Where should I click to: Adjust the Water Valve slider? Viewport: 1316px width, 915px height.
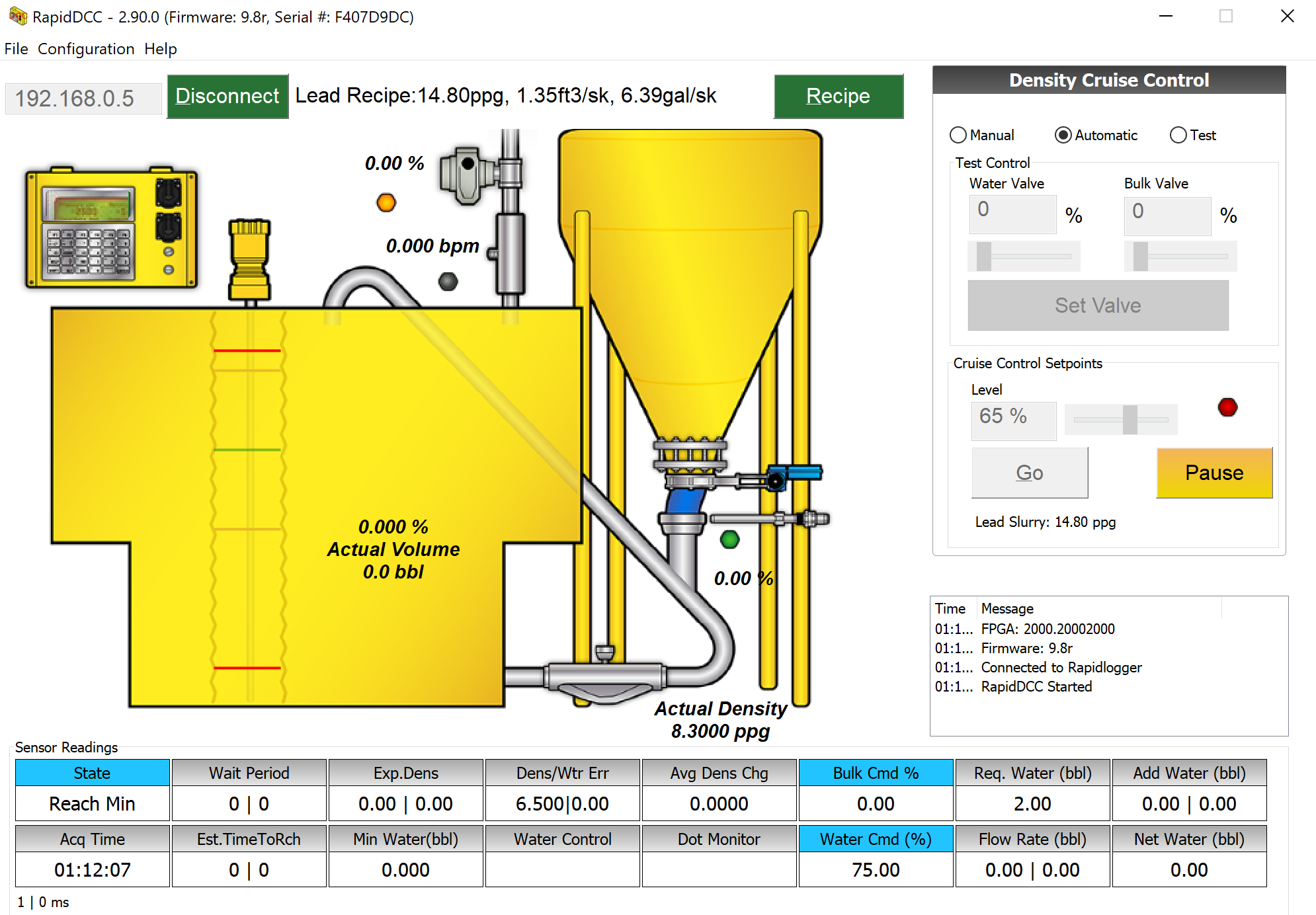(1024, 257)
